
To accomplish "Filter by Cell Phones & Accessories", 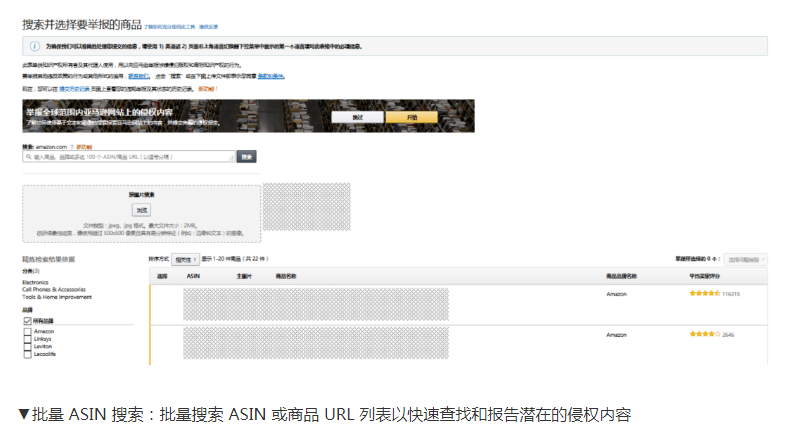I will point(50,289).
